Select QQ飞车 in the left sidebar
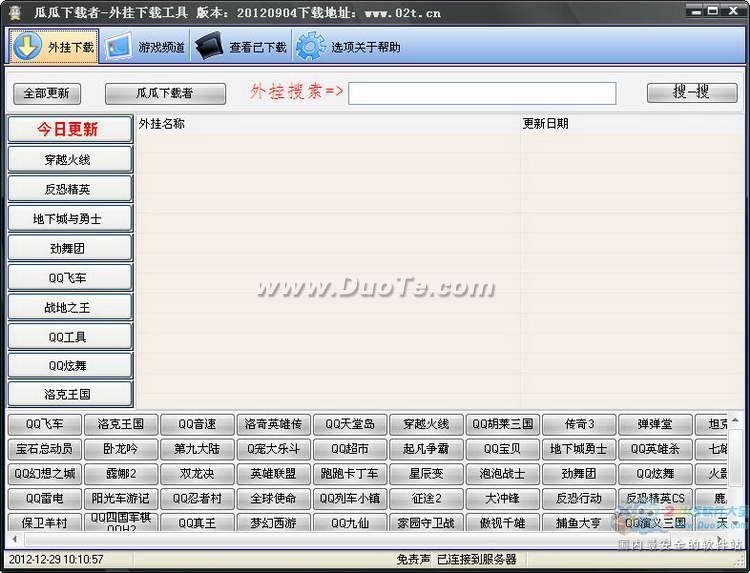This screenshot has width=750, height=573. pyautogui.click(x=70, y=278)
